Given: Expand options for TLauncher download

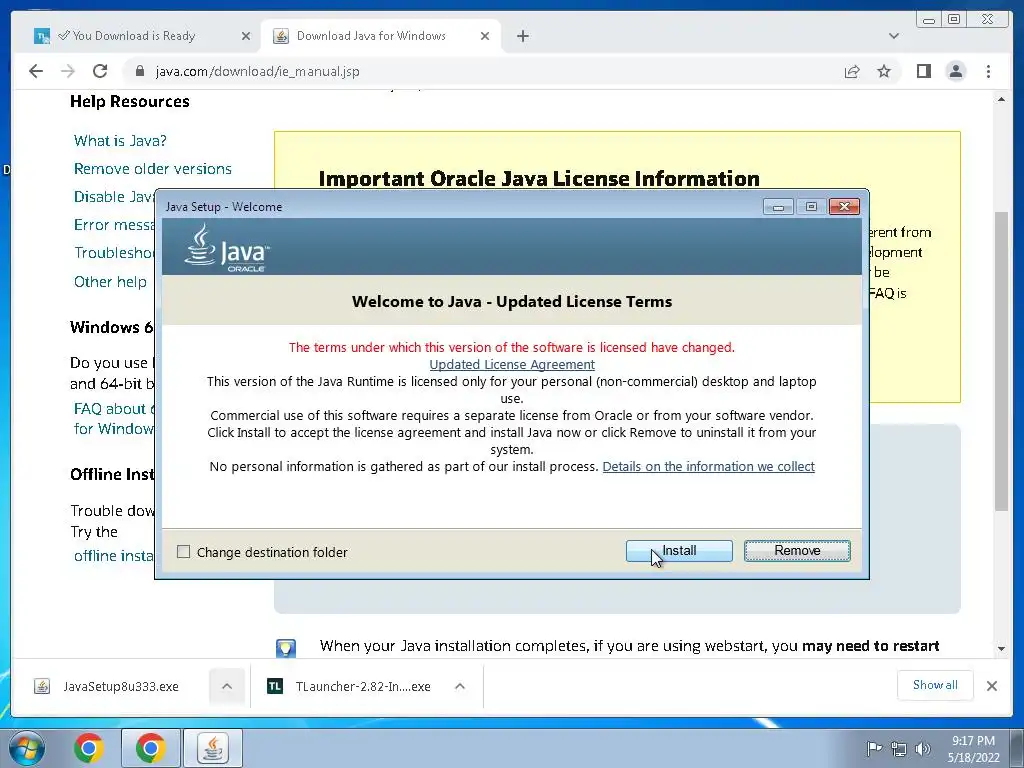Looking at the screenshot, I should (460, 686).
